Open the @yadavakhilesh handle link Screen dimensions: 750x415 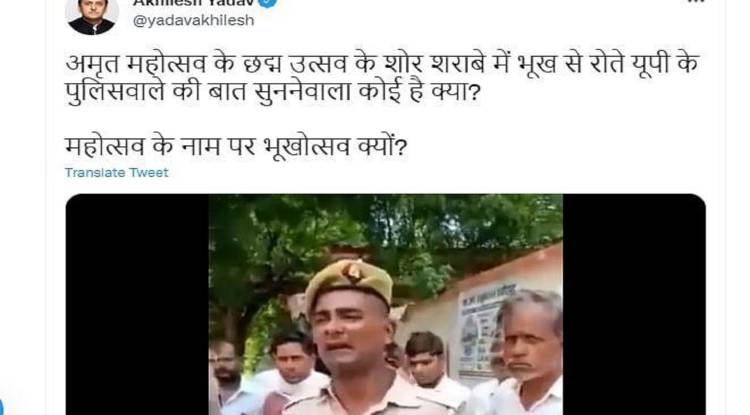(x=193, y=21)
